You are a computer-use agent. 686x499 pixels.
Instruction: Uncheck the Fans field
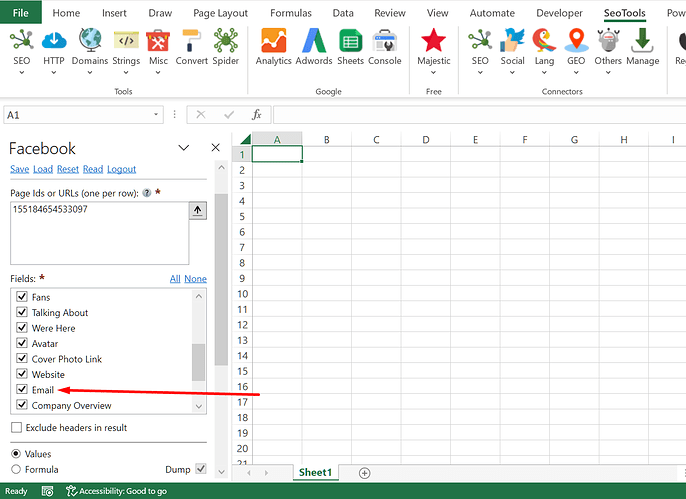[x=22, y=297]
